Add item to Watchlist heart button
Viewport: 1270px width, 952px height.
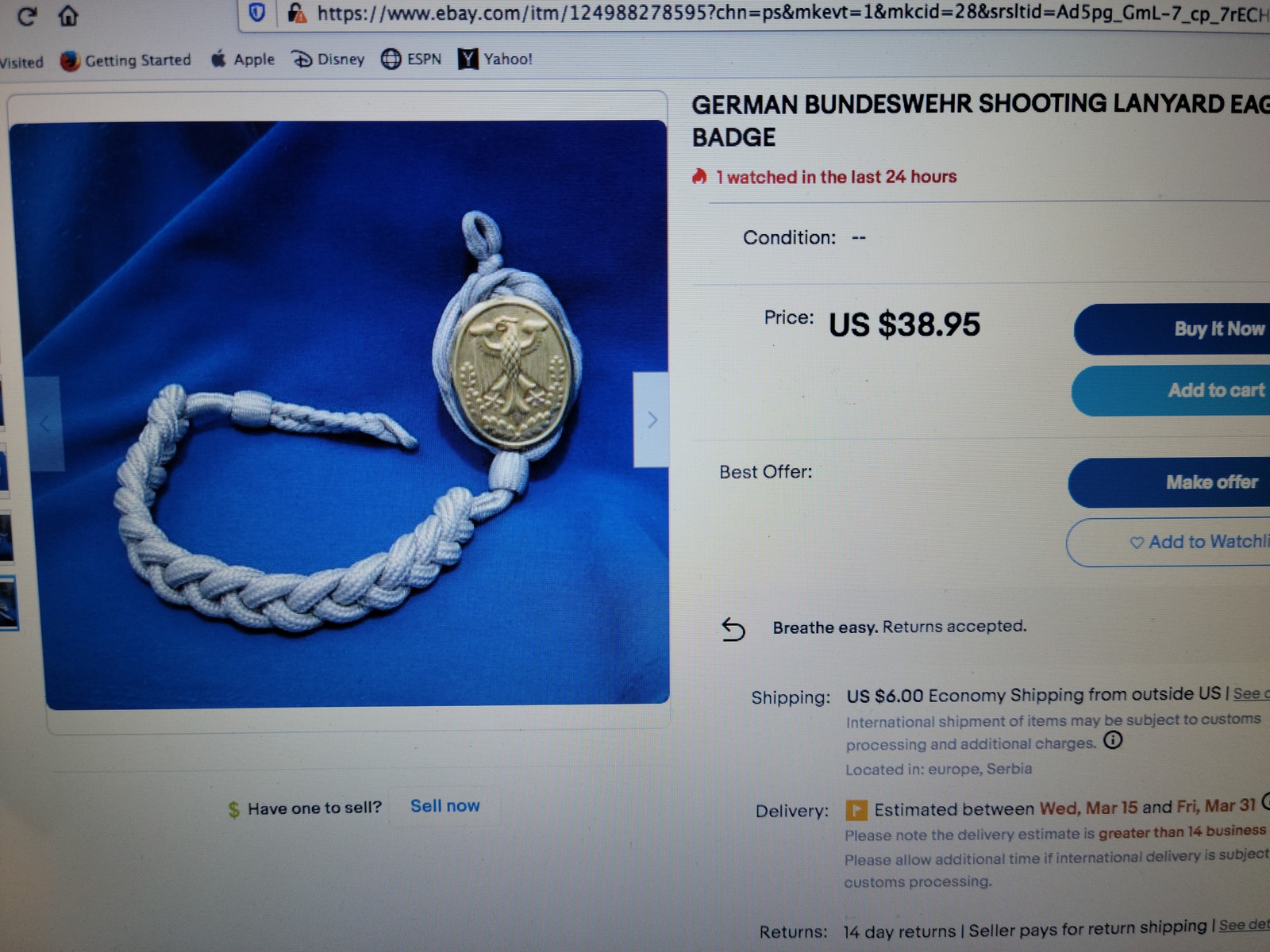[1168, 543]
